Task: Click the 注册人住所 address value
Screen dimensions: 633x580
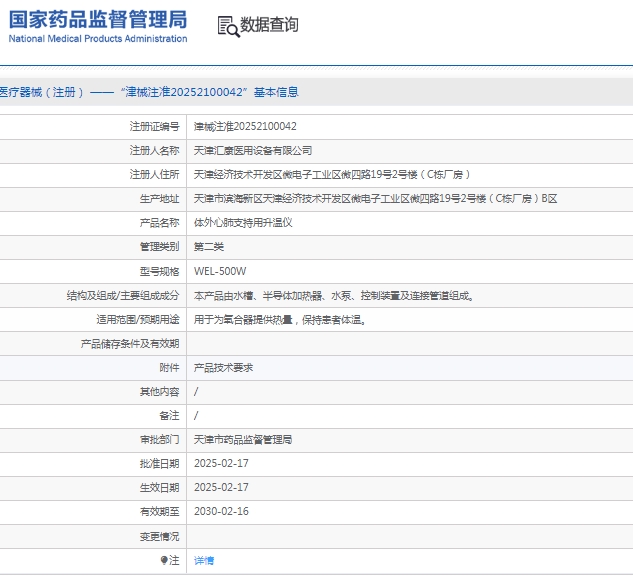Action: (x=332, y=174)
